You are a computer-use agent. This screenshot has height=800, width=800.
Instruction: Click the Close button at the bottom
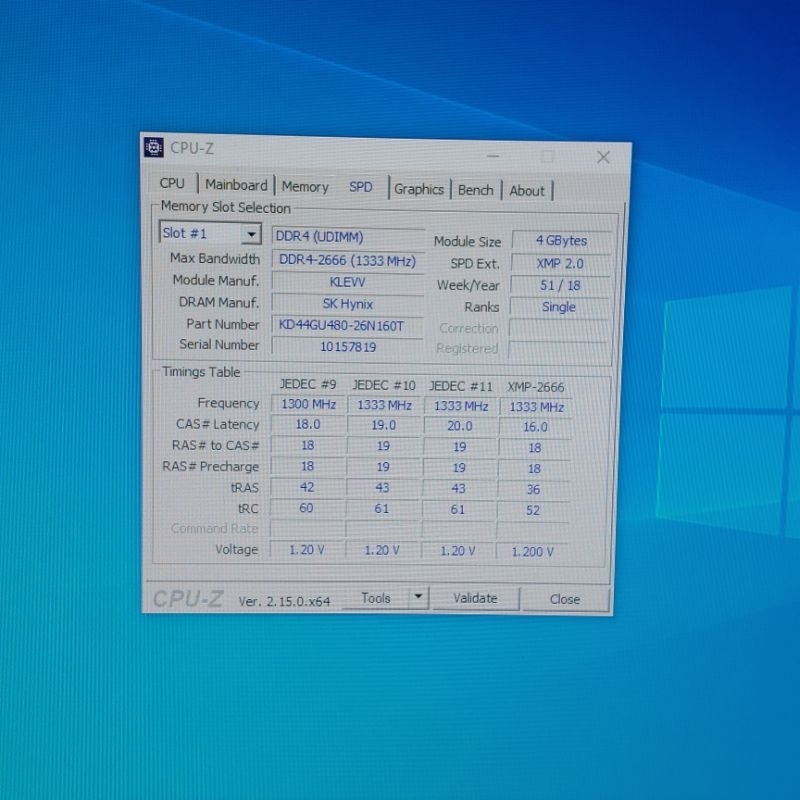coord(565,599)
